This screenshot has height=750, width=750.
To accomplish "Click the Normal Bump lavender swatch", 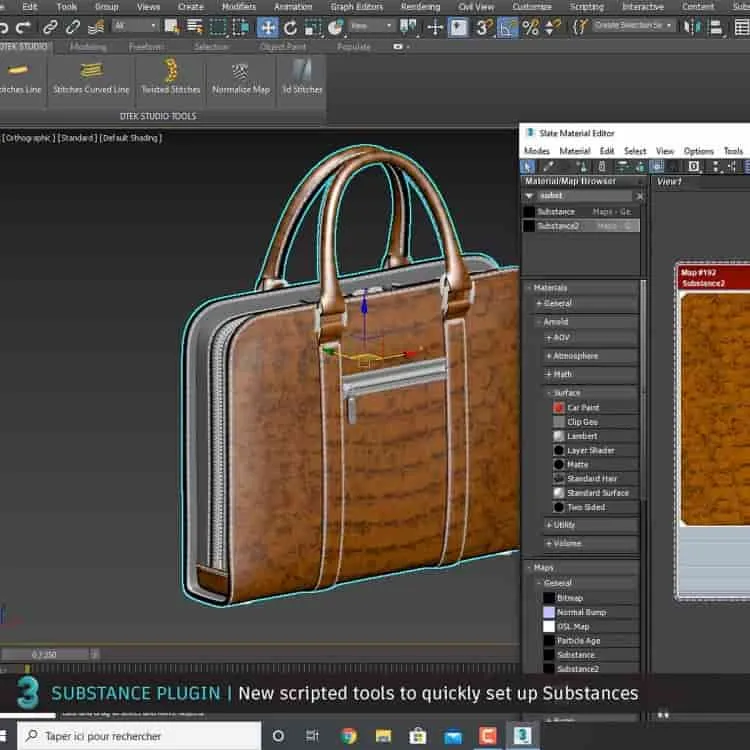I will [549, 612].
